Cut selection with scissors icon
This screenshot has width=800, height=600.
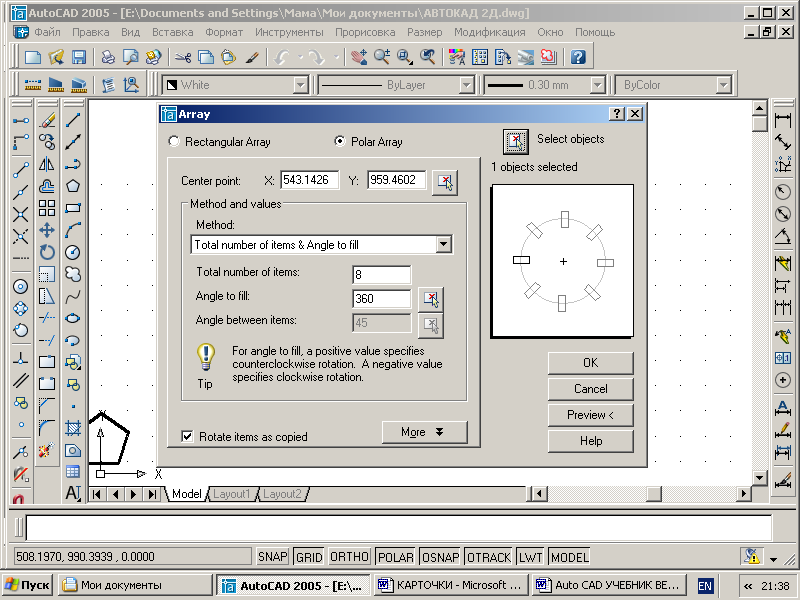click(183, 57)
